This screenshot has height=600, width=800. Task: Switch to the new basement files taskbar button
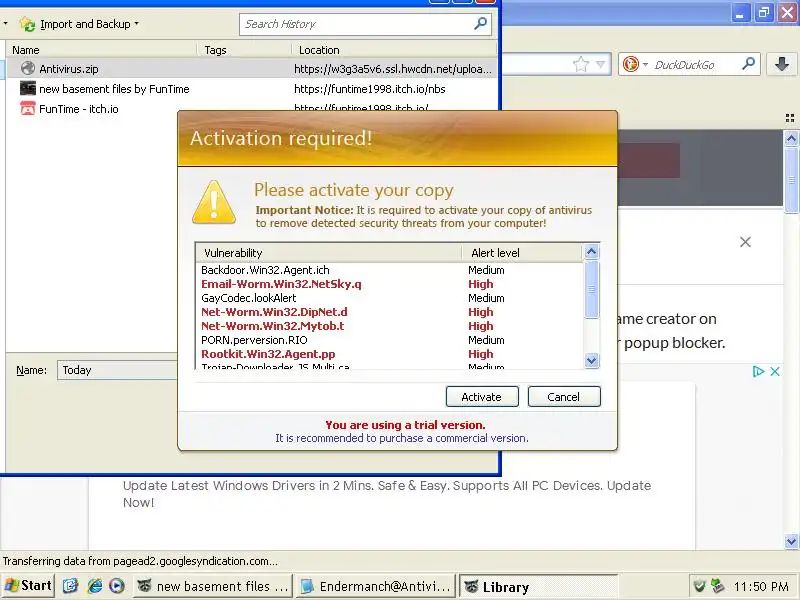(x=213, y=586)
